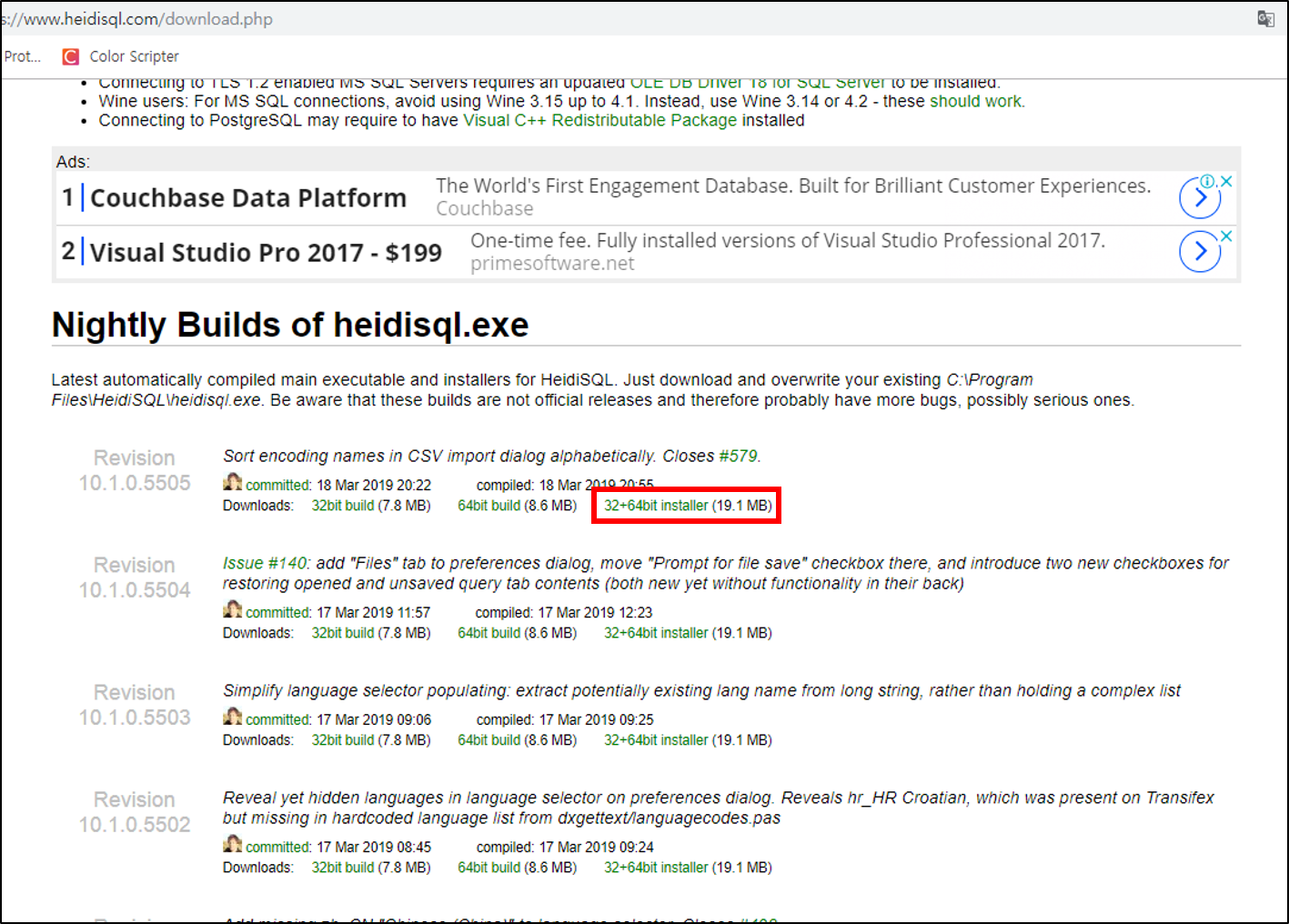
Task: Click 'Revision 10.1.0.5504' label
Action: point(135,577)
